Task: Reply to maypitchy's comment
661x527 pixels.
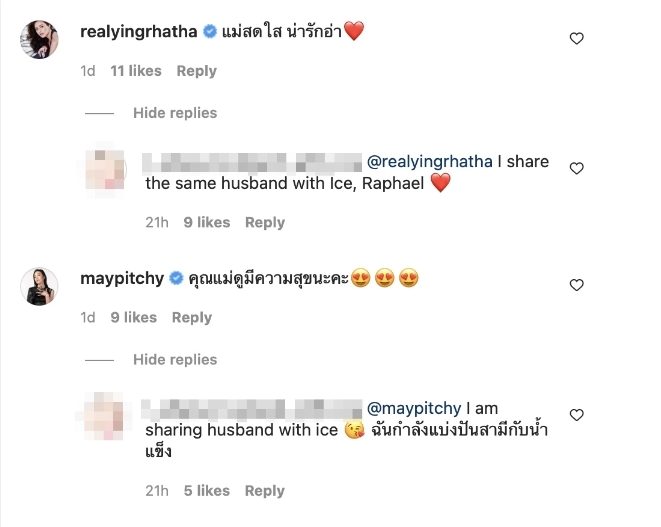Action: pyautogui.click(x=192, y=317)
